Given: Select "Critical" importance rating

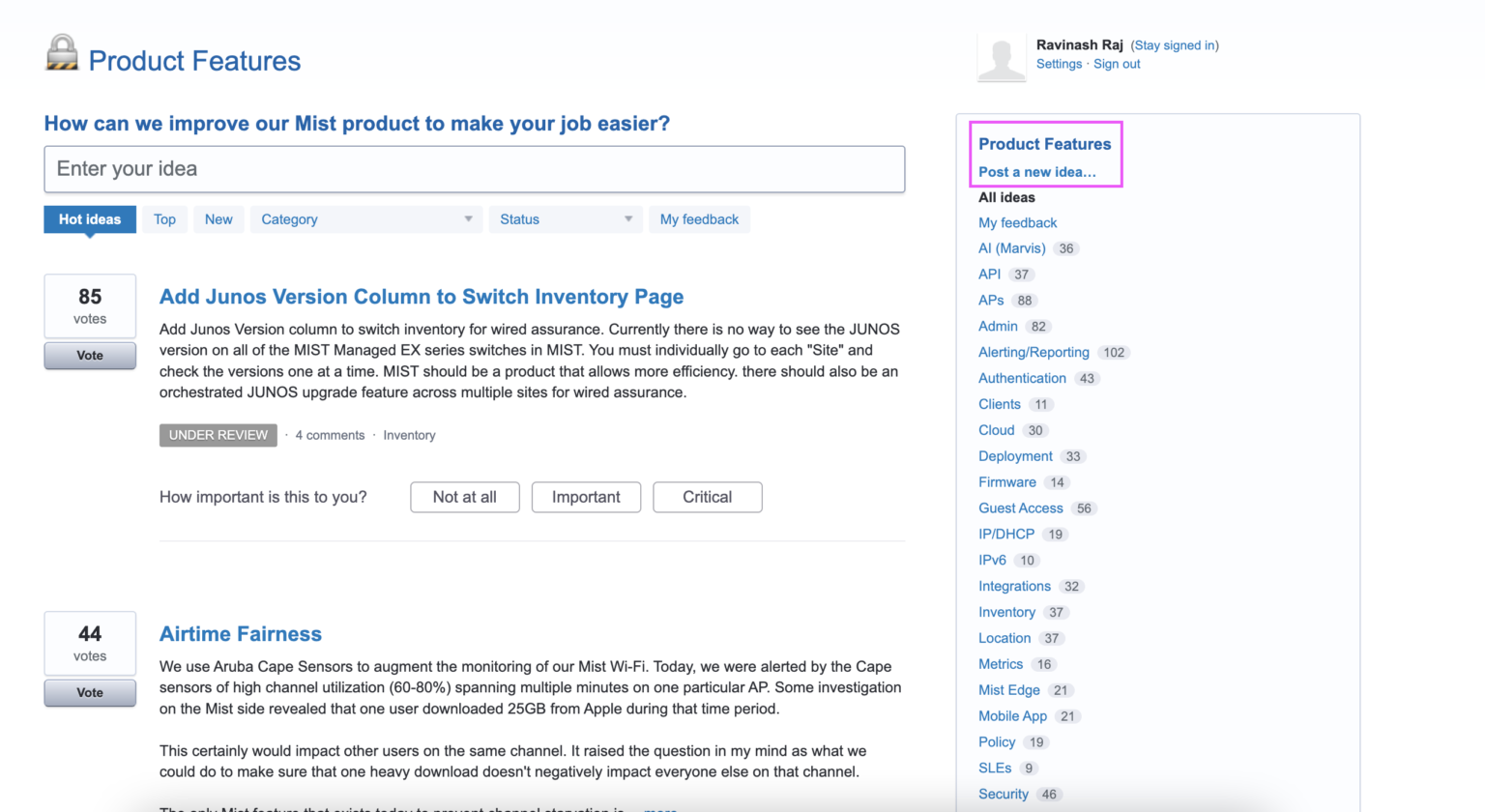Looking at the screenshot, I should (x=707, y=497).
